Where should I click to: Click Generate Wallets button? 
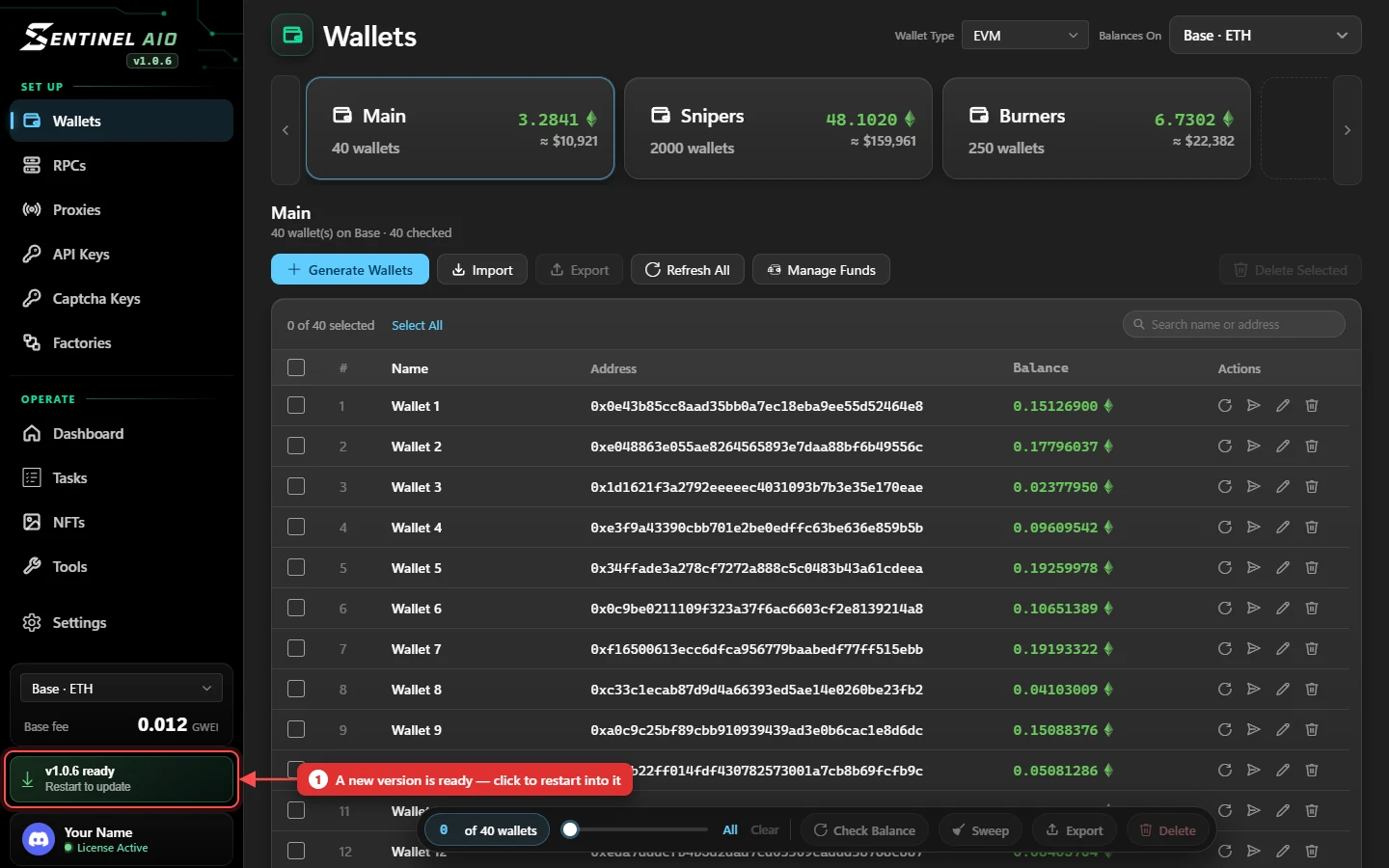point(350,270)
